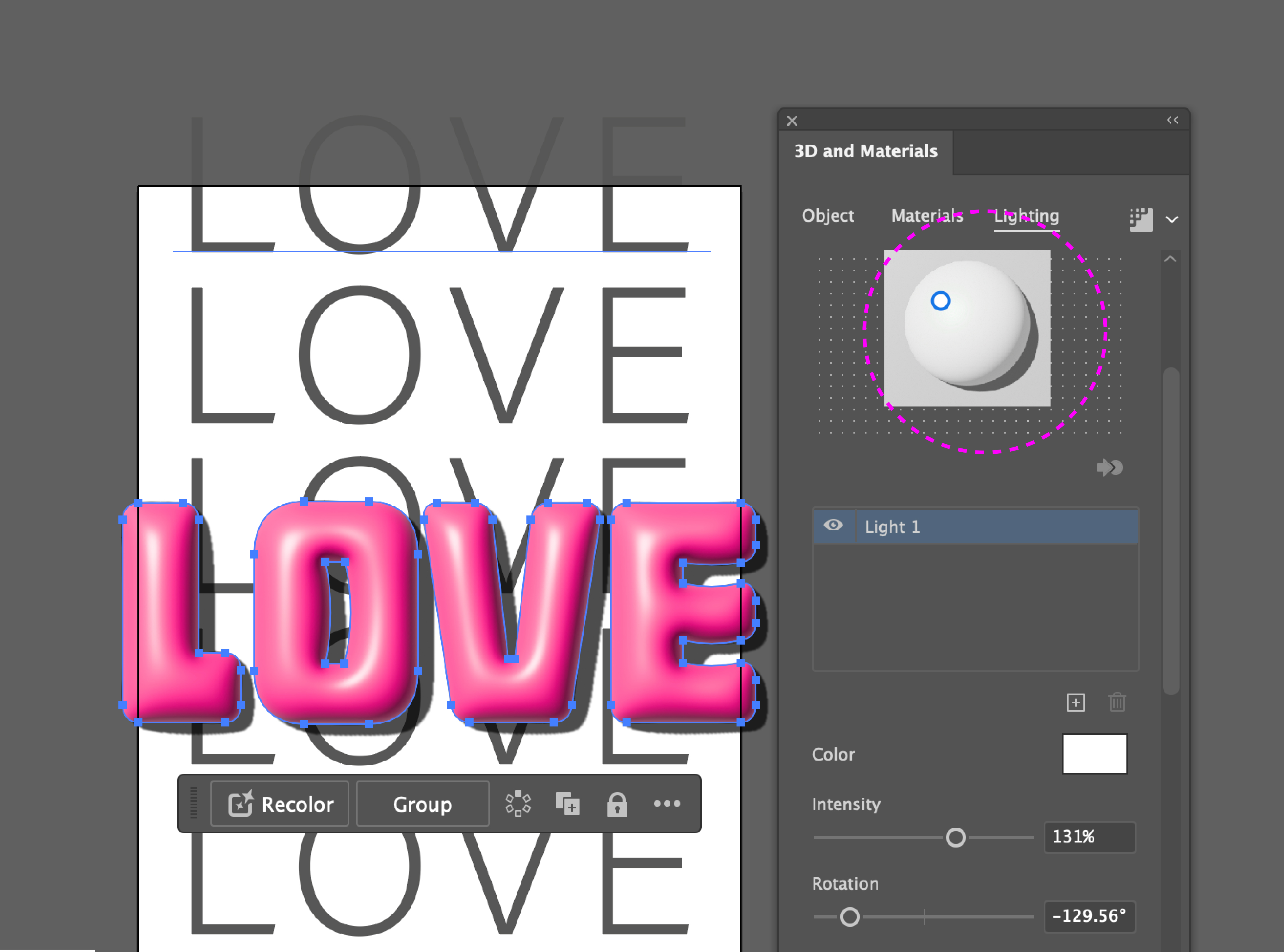This screenshot has height=952, width=1284.
Task: Open the light Color swatch
Action: click(x=1094, y=754)
